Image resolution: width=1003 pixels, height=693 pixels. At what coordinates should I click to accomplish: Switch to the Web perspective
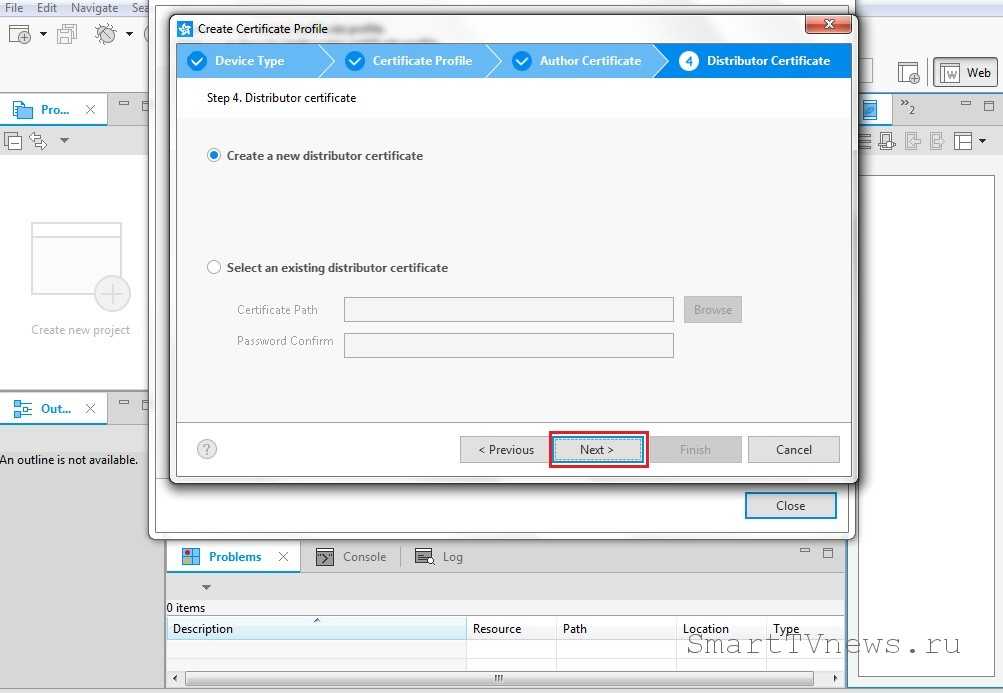pos(964,72)
